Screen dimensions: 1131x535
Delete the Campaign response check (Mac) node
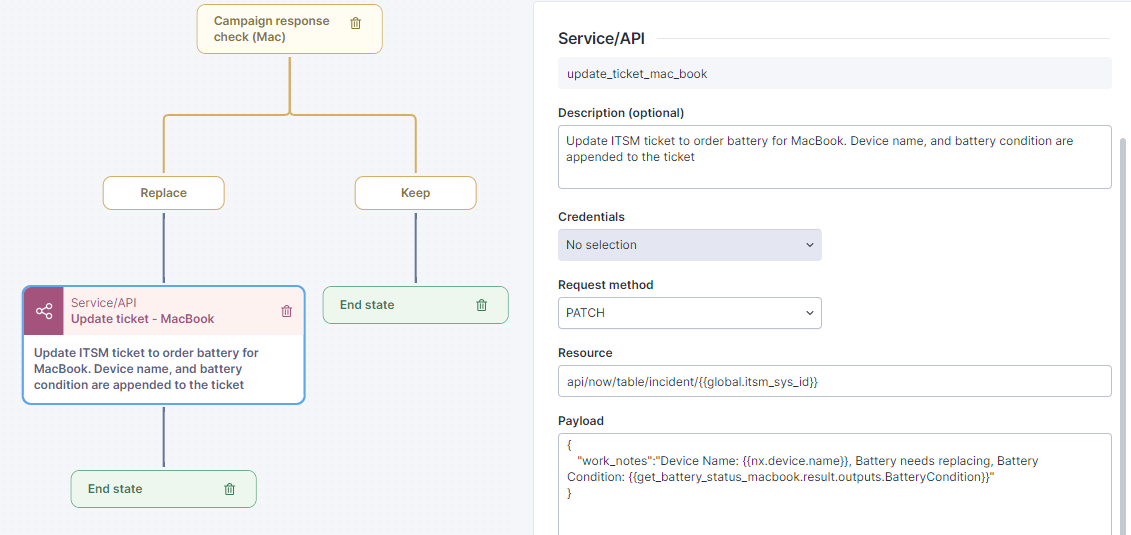[356, 23]
